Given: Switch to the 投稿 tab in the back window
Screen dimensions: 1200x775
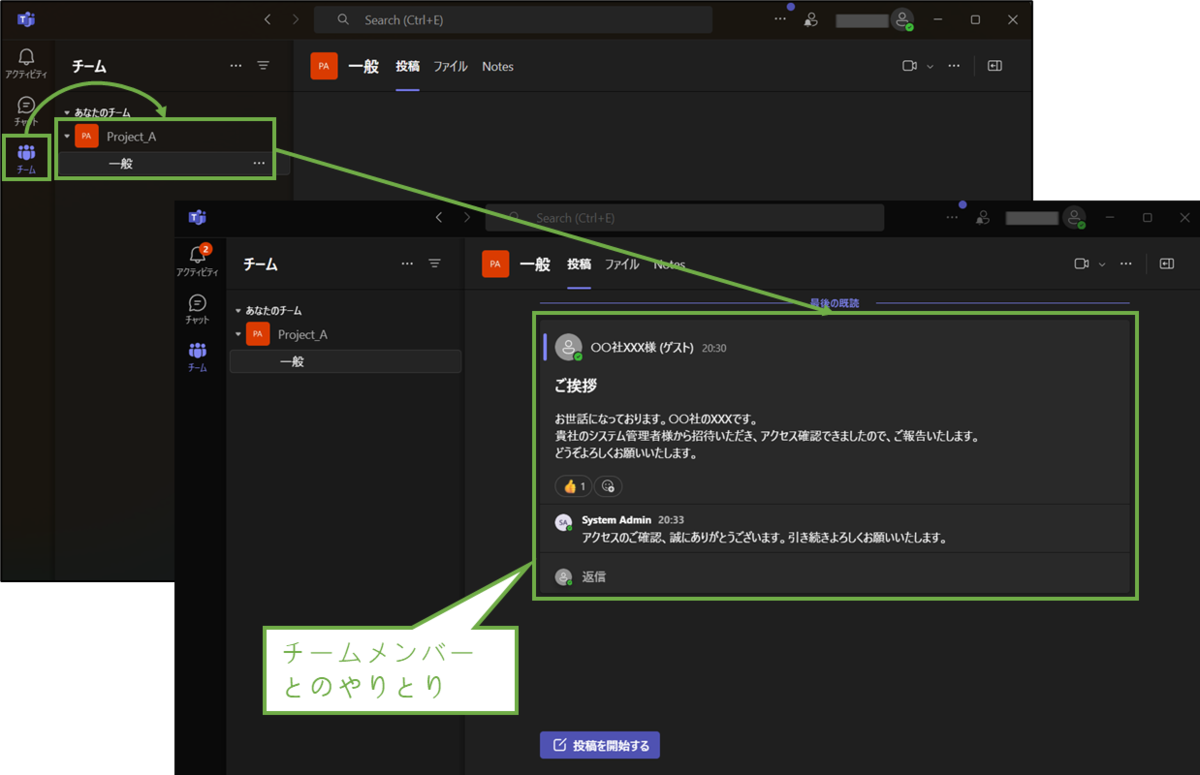Looking at the screenshot, I should pos(407,67).
